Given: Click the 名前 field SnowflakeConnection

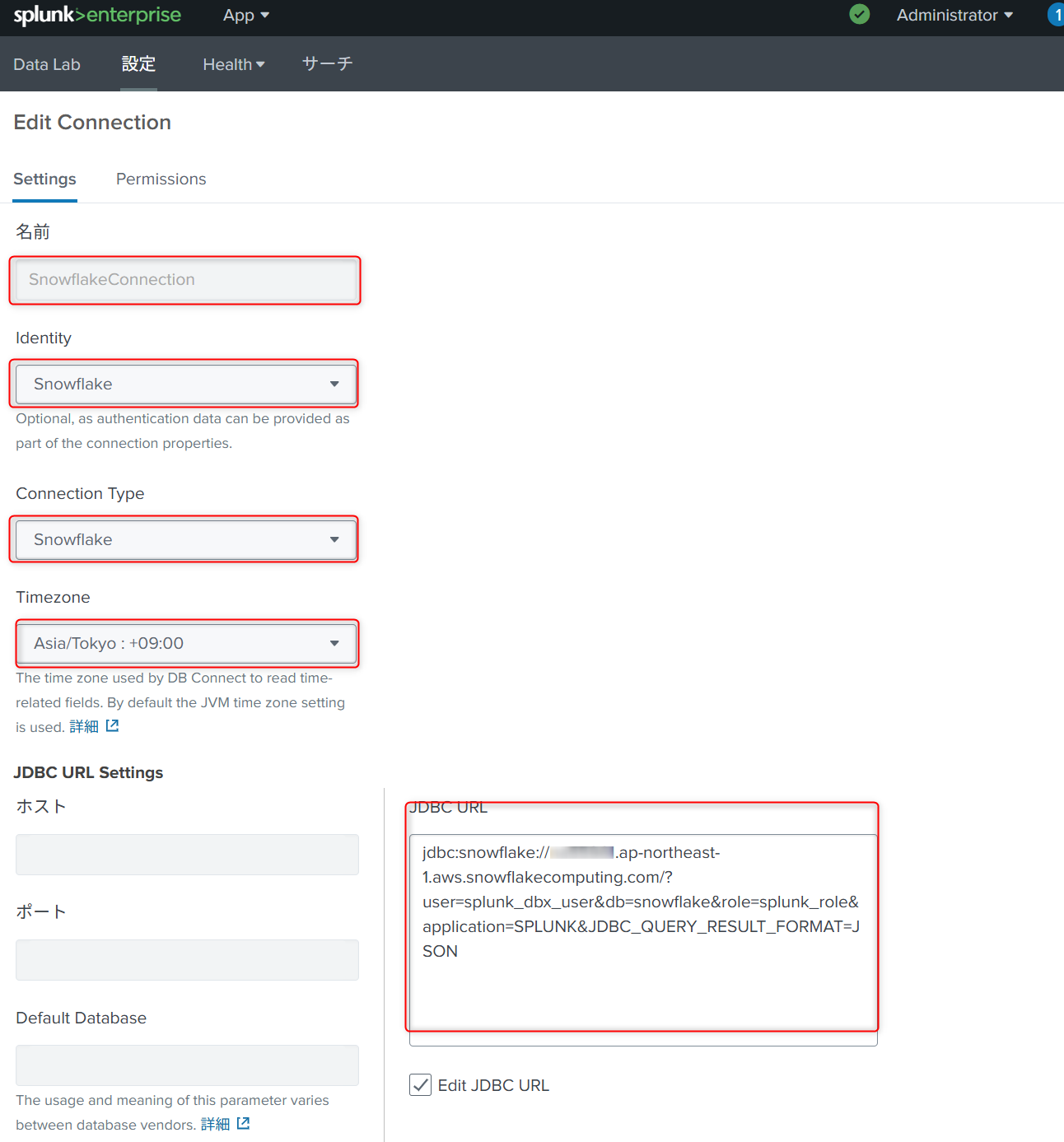Looking at the screenshot, I should click(x=186, y=280).
